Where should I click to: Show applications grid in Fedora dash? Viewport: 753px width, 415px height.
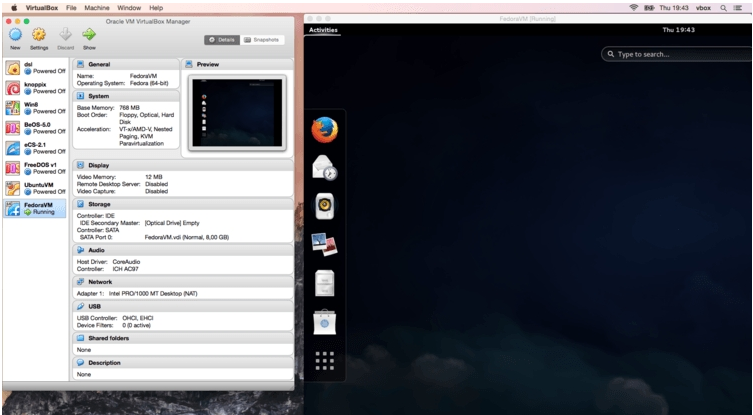pyautogui.click(x=325, y=361)
